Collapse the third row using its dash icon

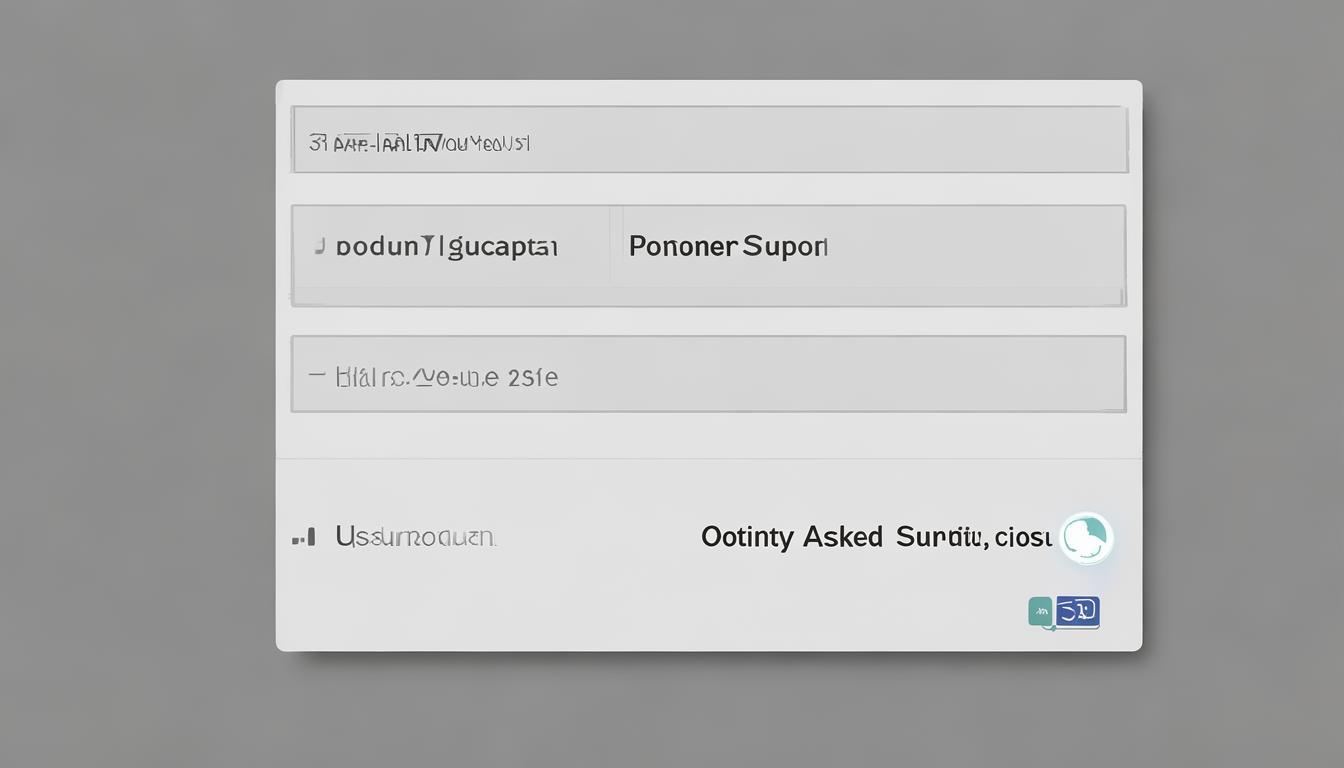point(317,376)
